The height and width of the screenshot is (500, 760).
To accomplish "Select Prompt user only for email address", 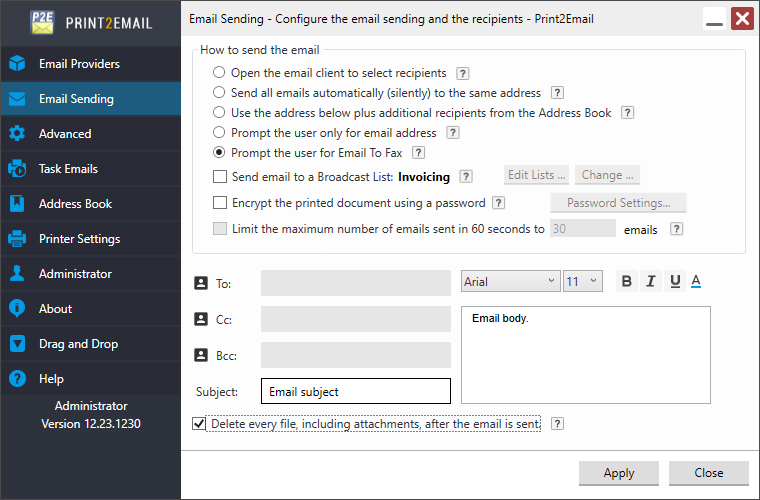I will [219, 132].
